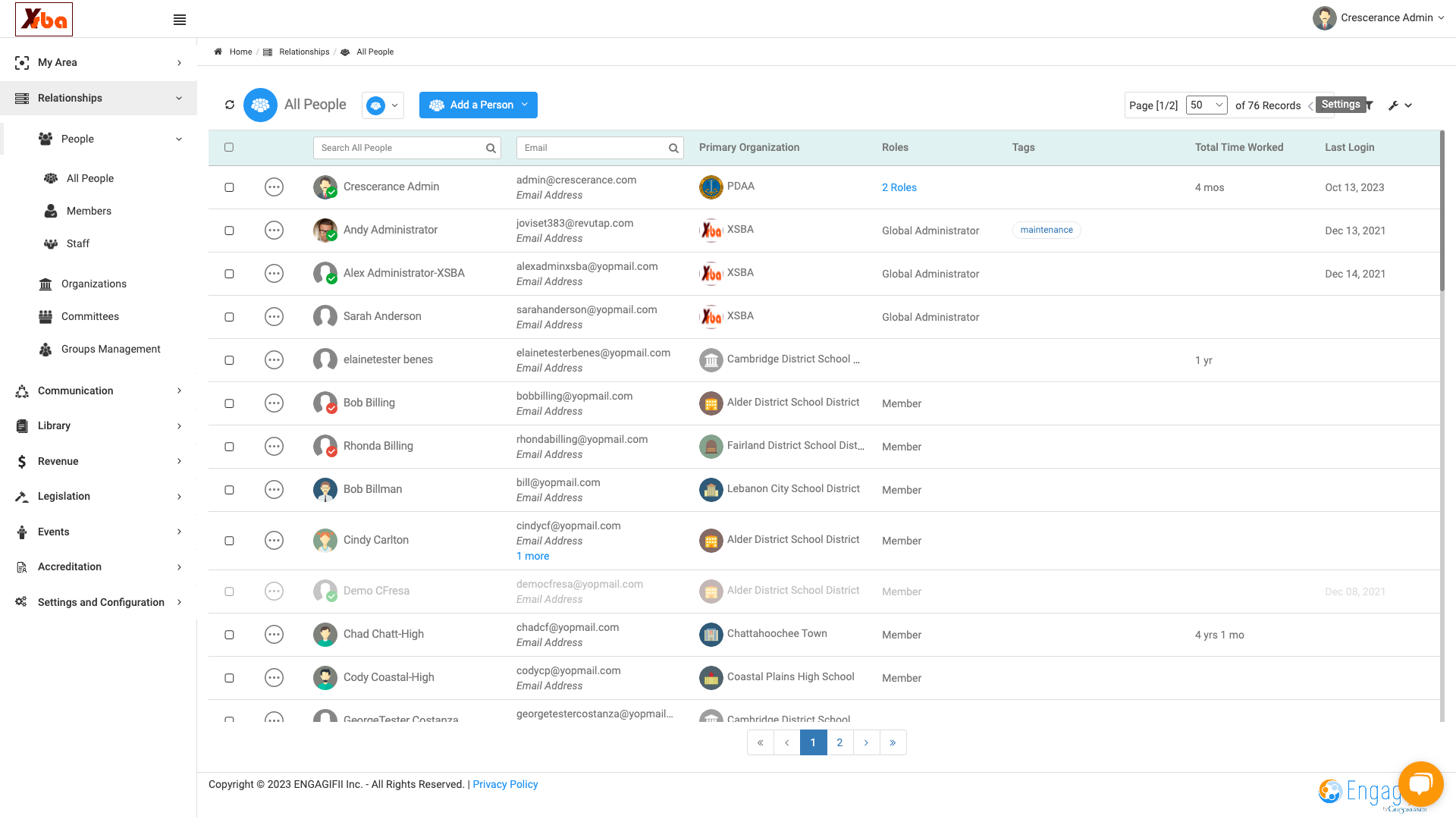Expand the My Area sidebar section
The height and width of the screenshot is (819, 1456).
coord(99,62)
